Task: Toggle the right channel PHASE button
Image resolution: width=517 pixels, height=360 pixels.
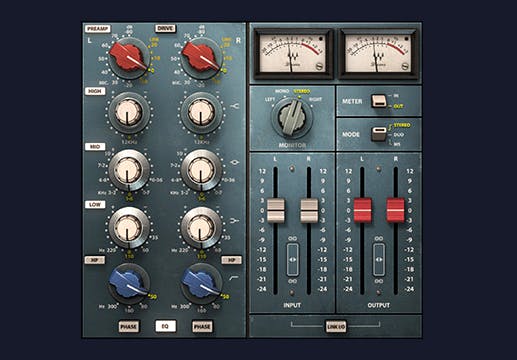Action: (202, 327)
